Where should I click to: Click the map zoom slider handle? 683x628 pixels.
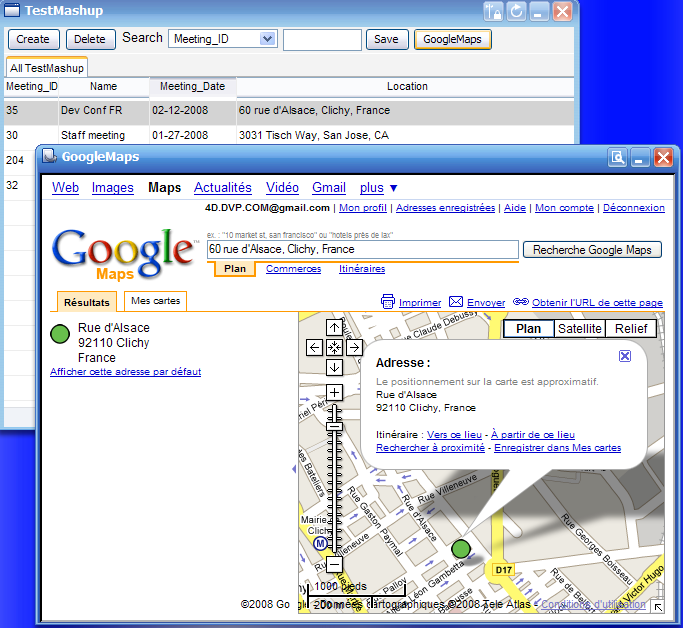[334, 427]
